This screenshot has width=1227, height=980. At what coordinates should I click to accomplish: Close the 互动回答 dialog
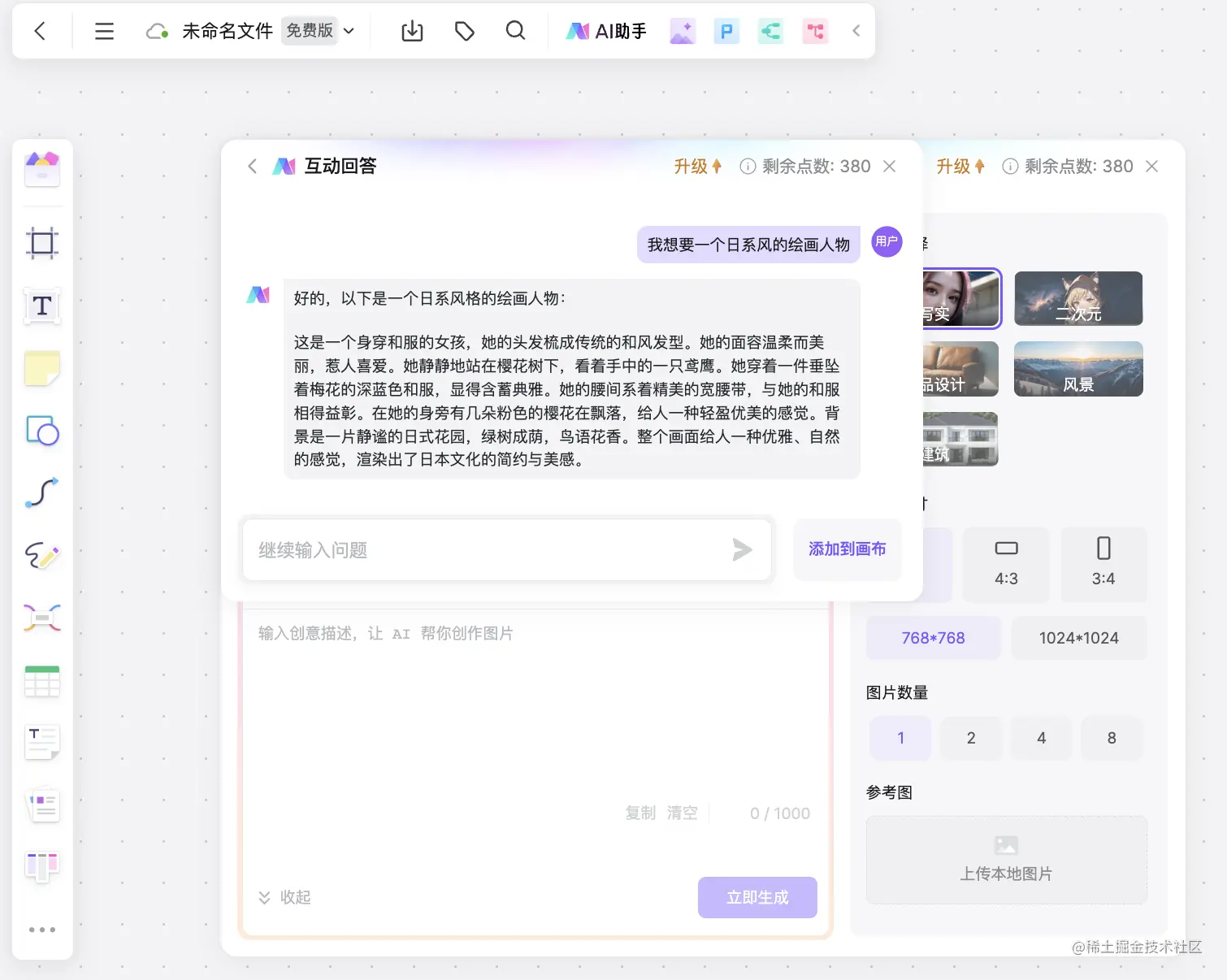point(890,167)
